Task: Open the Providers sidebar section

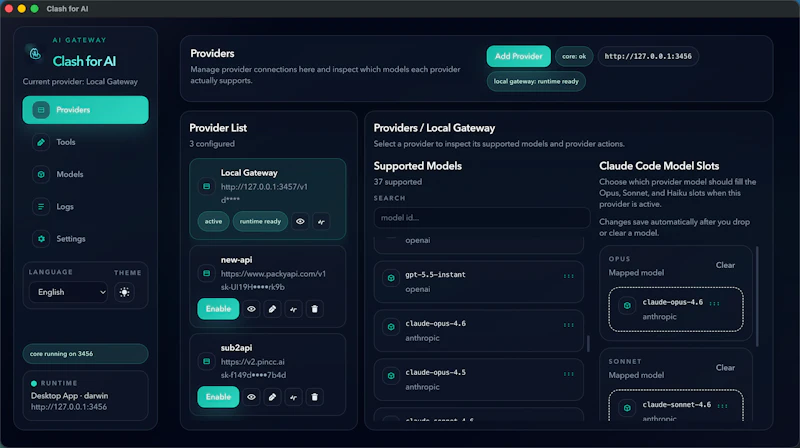Action: (x=85, y=110)
